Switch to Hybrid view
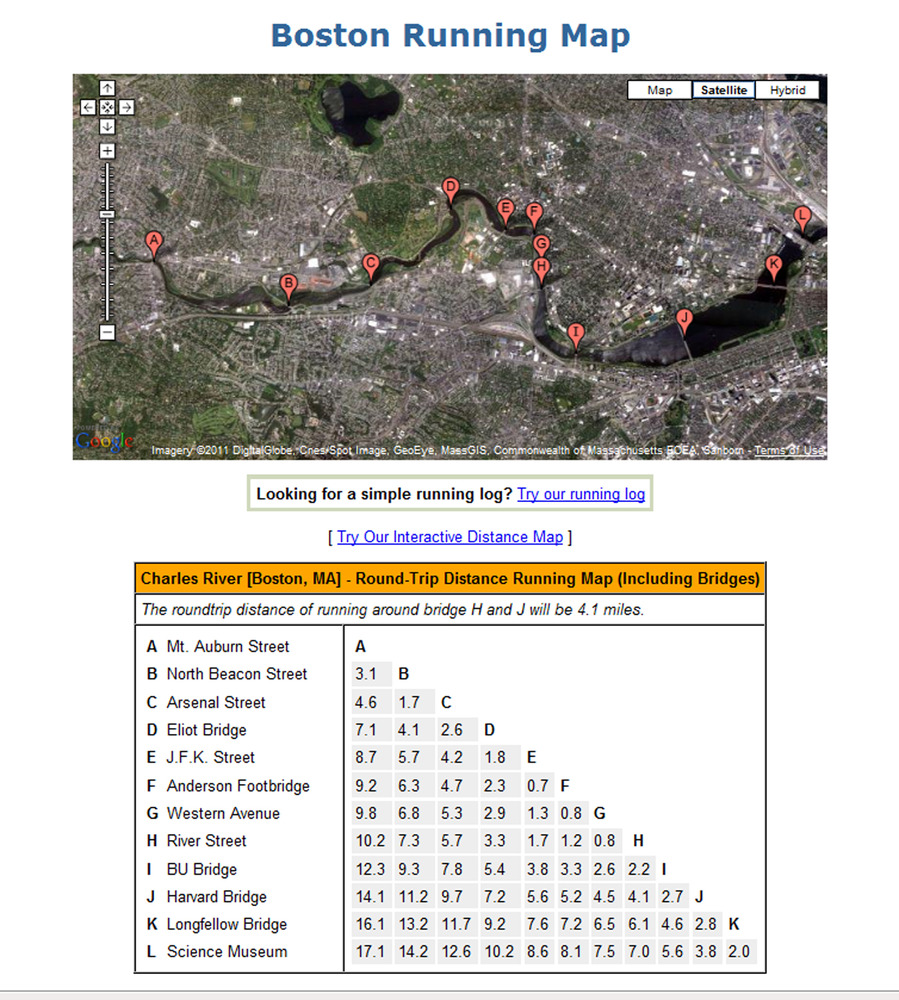 point(787,90)
